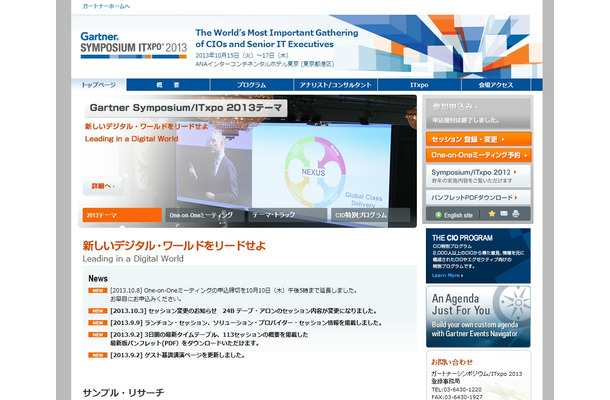Select the トップページ nav tab

99,85
